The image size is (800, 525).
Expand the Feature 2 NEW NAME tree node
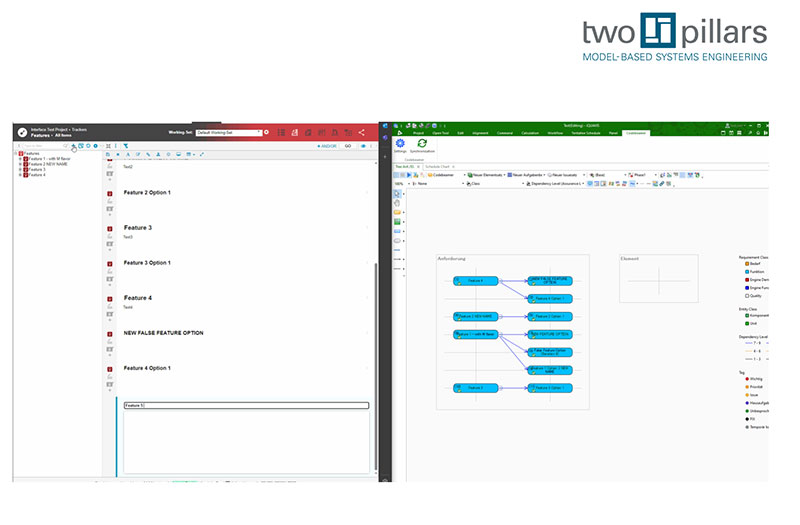pyautogui.click(x=19, y=164)
